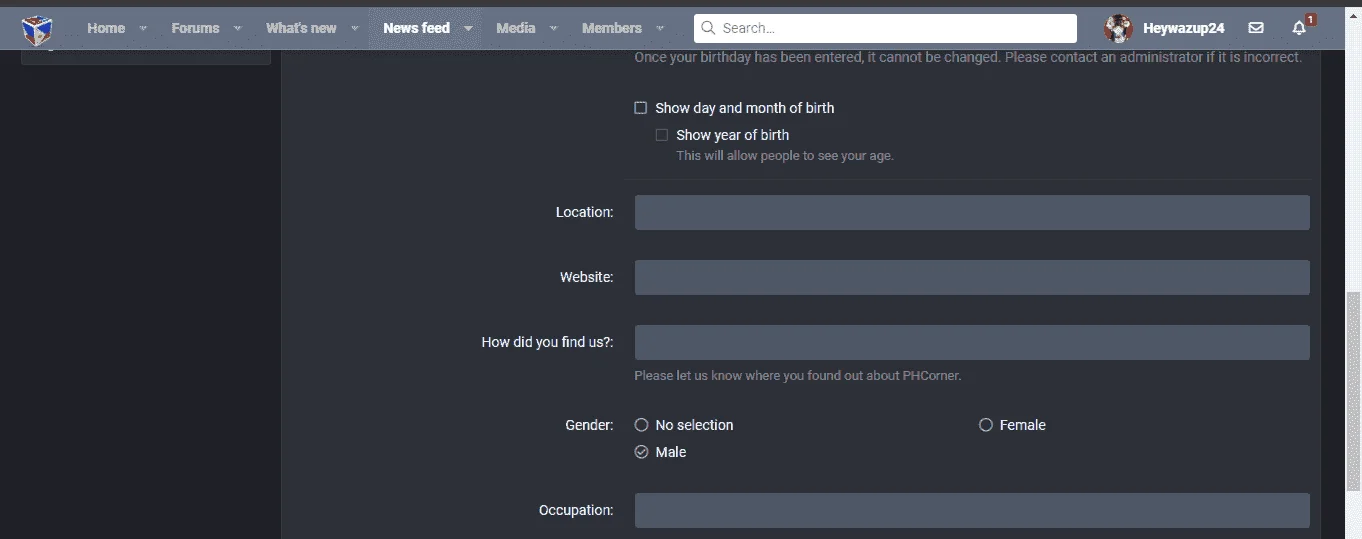Open the alerts bell icon

(1299, 28)
